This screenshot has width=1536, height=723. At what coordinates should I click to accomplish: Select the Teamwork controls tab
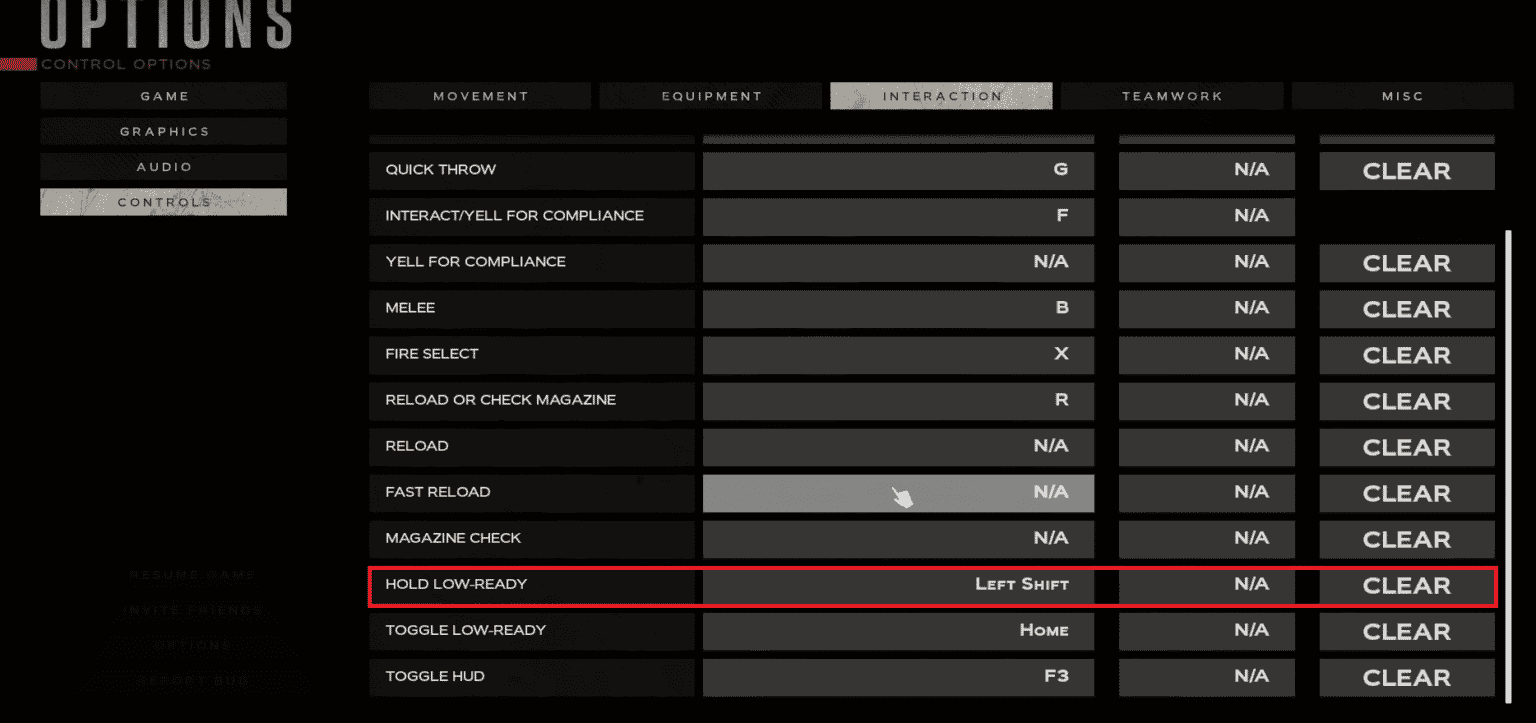(x=1172, y=96)
